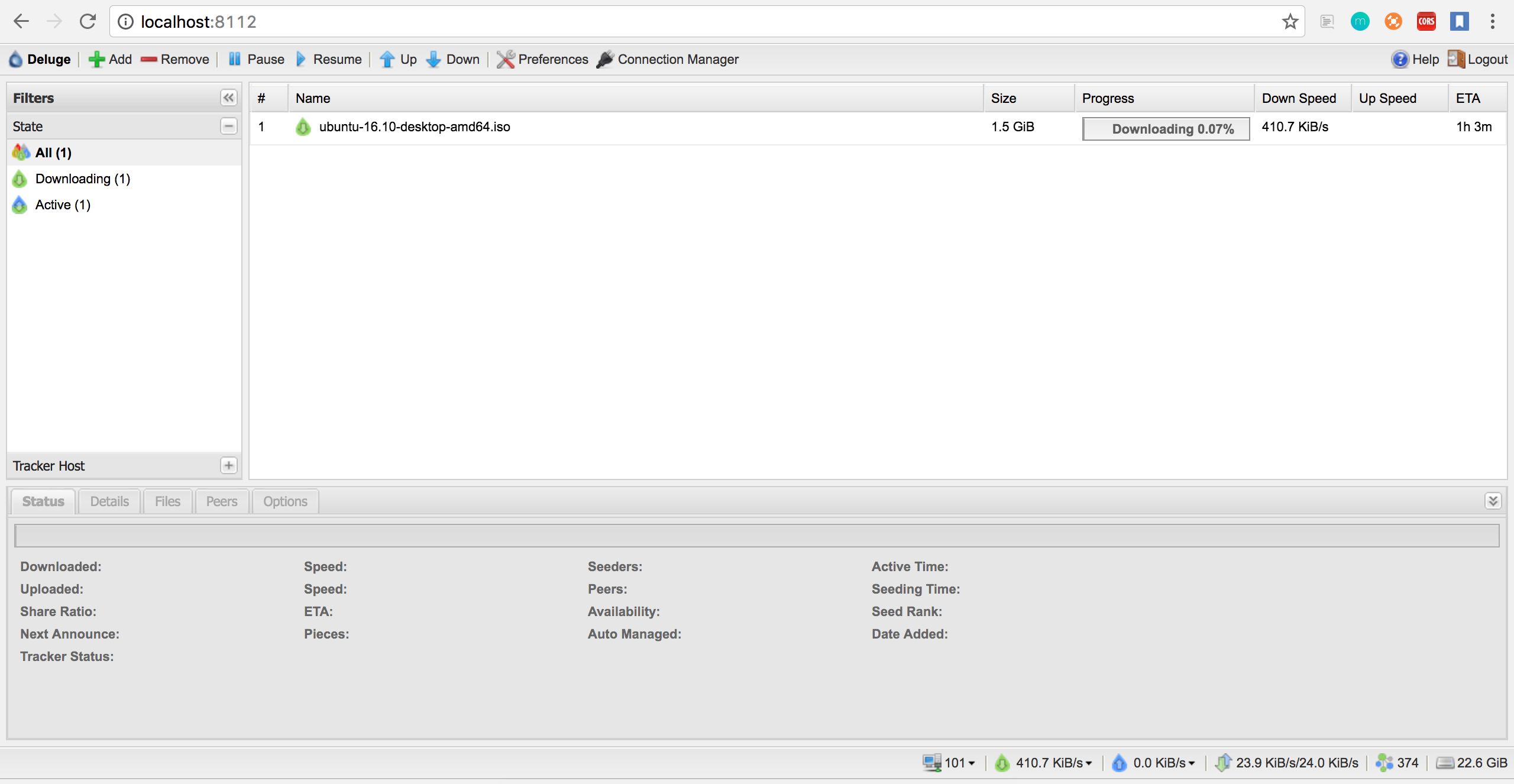Click the Remove torrent minus icon
This screenshot has height=784, width=1514.
click(x=149, y=60)
